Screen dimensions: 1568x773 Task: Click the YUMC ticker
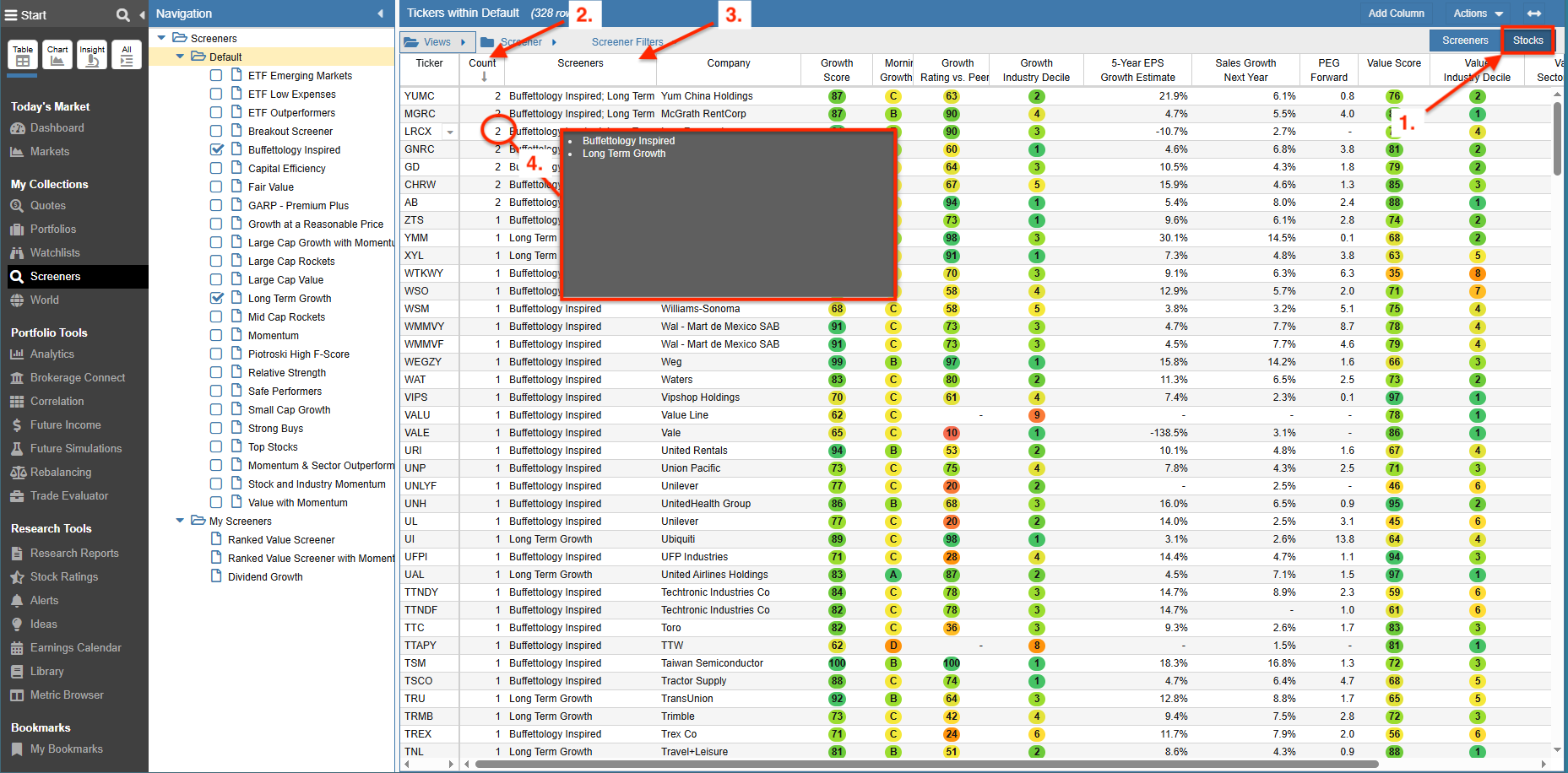[419, 96]
